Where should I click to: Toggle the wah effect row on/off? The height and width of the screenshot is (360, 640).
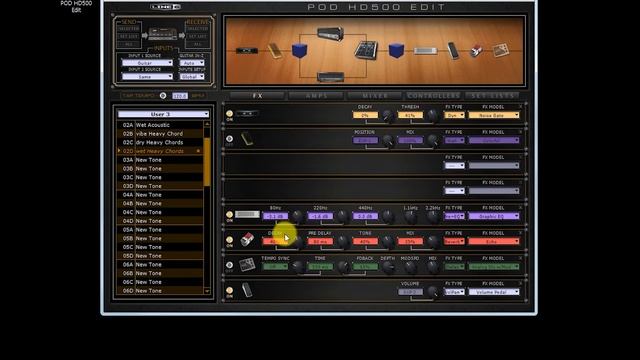[x=229, y=139]
